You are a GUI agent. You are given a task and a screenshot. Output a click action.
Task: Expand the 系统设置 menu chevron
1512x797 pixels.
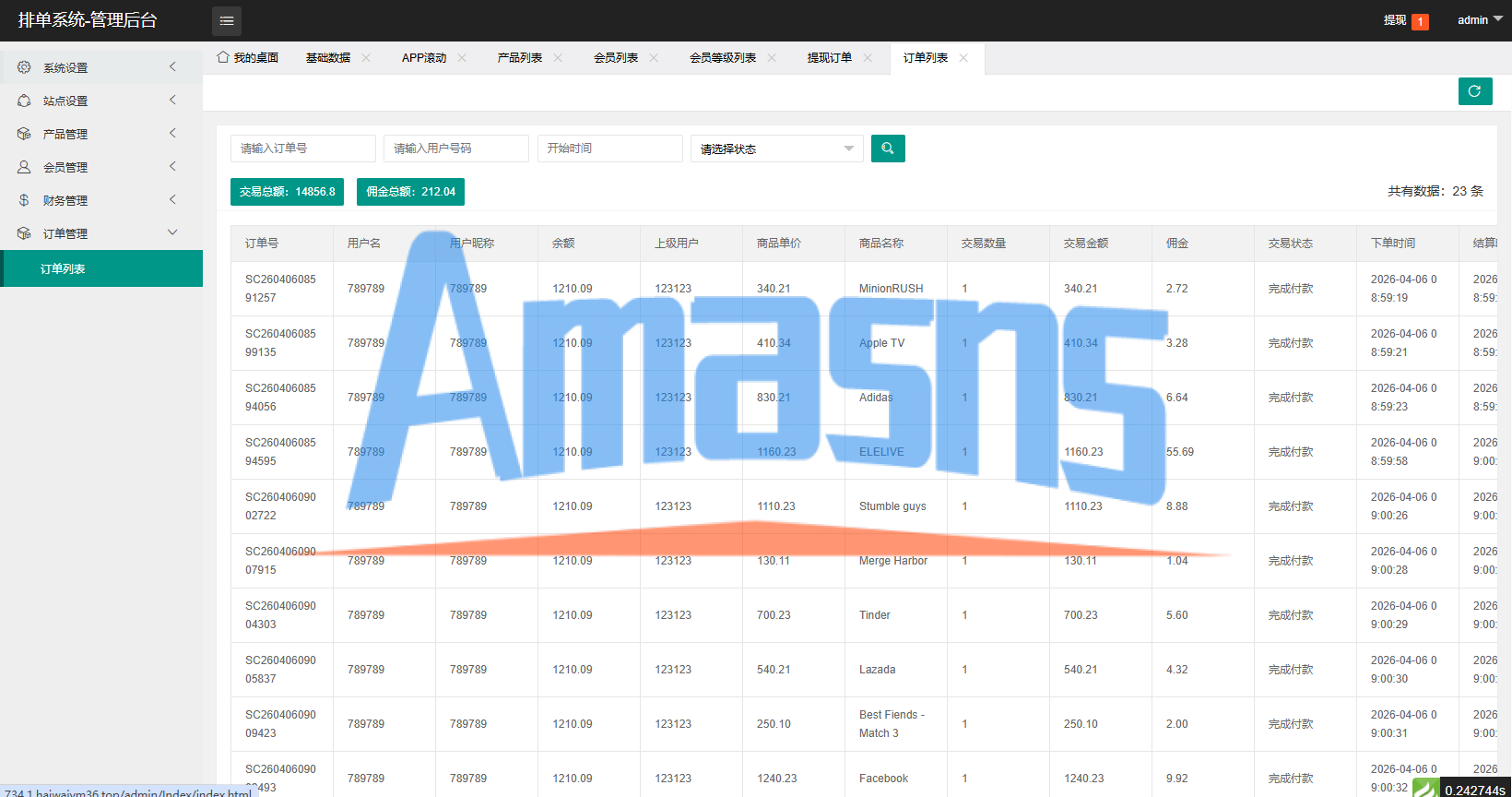[x=172, y=66]
